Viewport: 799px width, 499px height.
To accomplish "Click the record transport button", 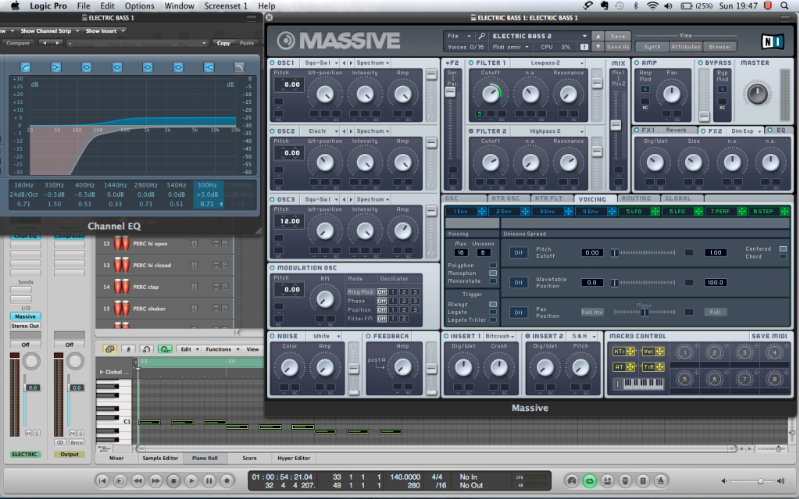I will click(x=227, y=480).
